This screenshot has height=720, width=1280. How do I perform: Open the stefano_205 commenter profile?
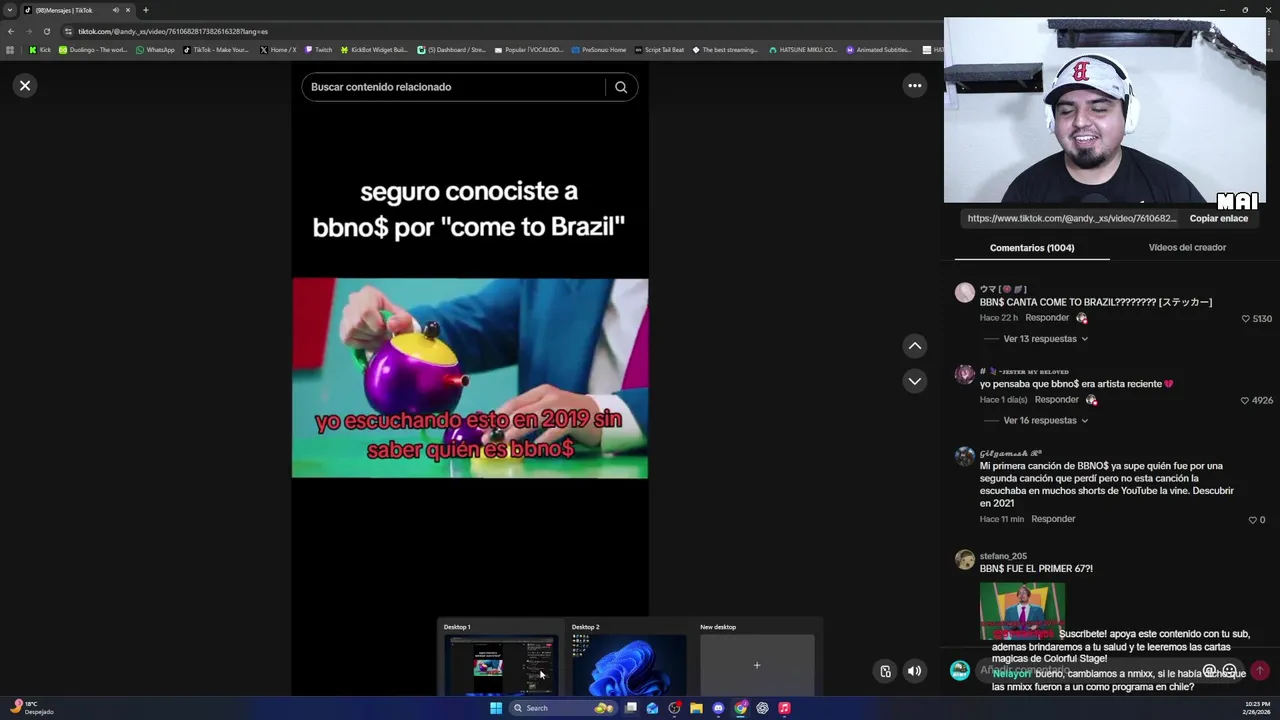point(1003,556)
